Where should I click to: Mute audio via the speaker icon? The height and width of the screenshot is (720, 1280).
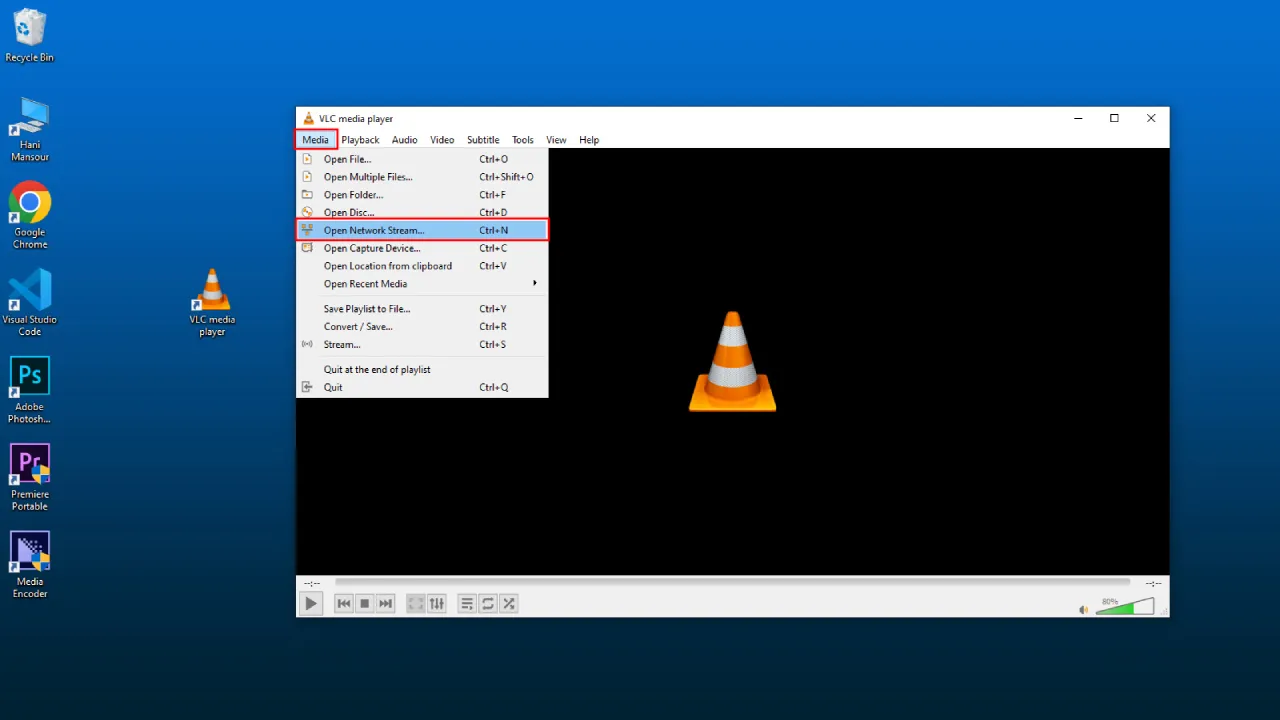pyautogui.click(x=1083, y=609)
